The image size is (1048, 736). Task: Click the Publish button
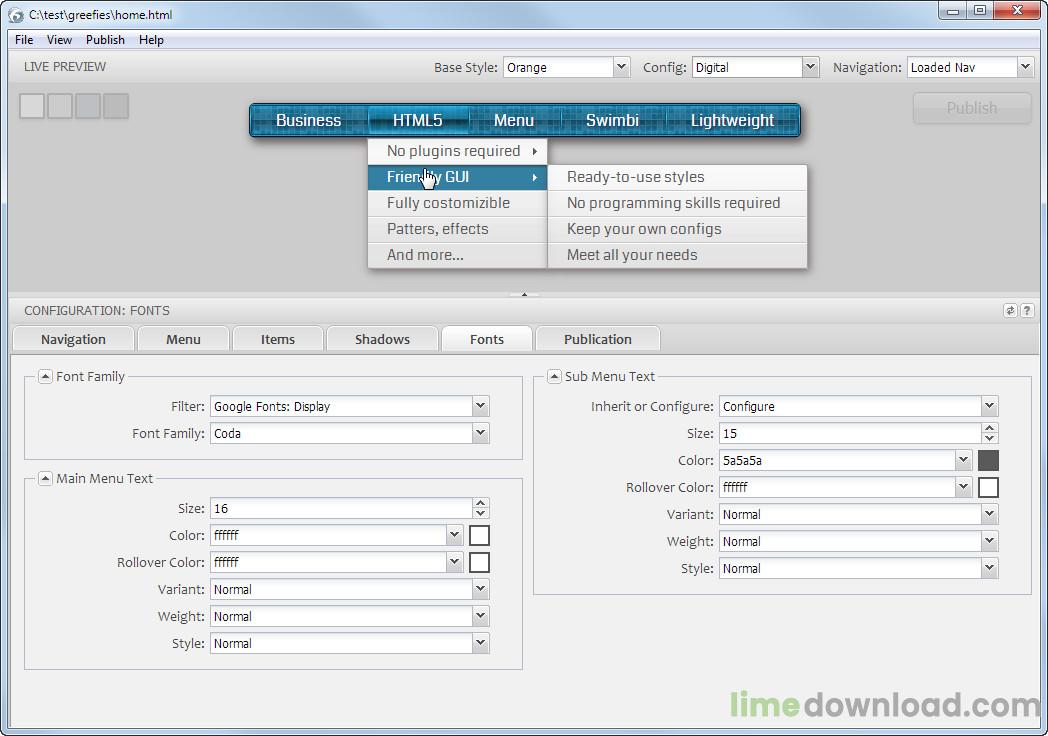click(x=972, y=108)
